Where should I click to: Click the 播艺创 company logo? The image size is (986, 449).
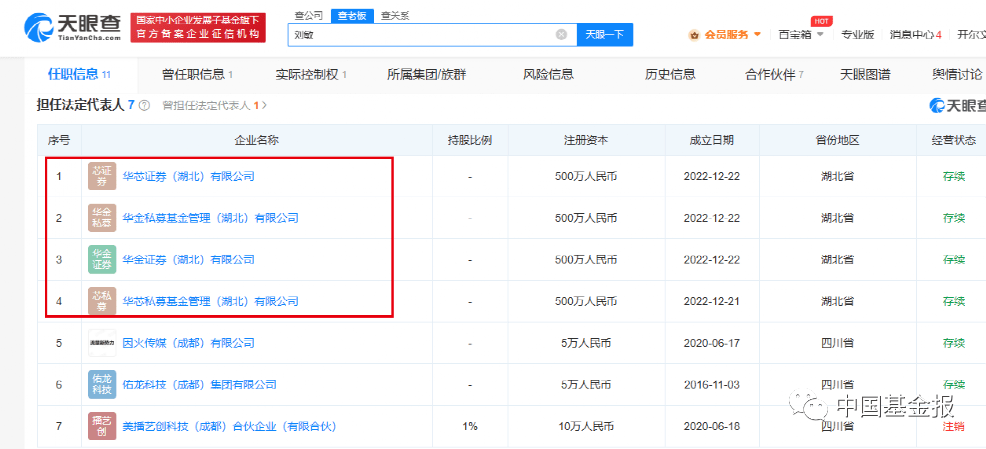coord(102,426)
